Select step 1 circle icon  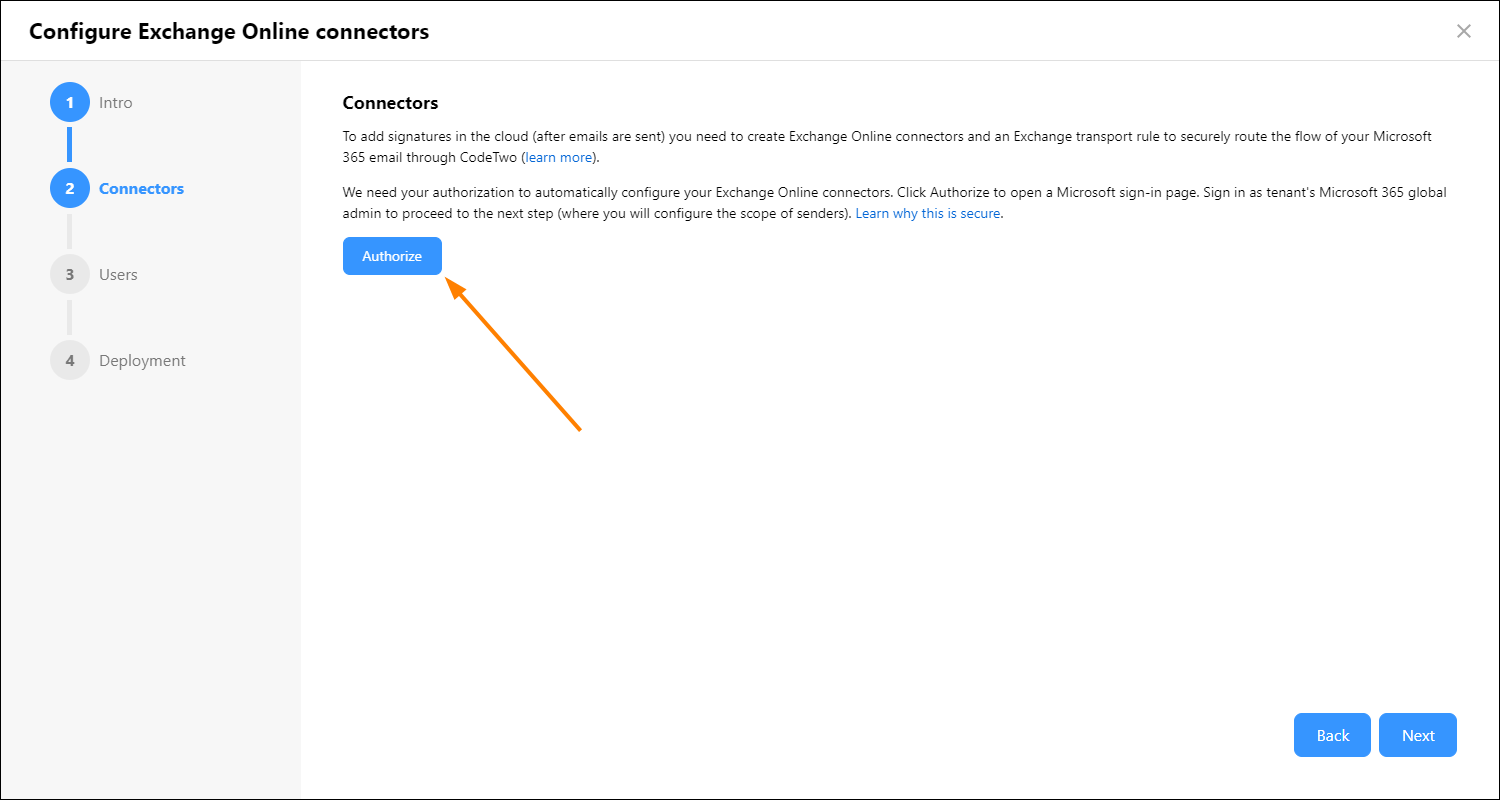point(70,102)
